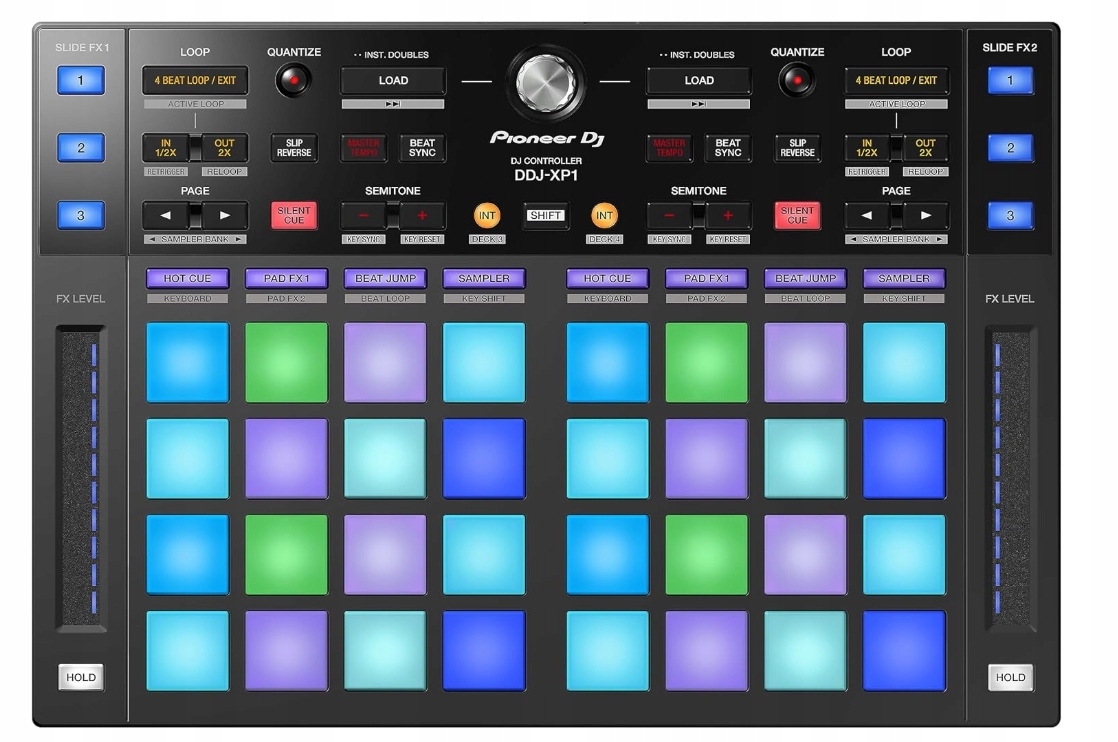1118x742 pixels.
Task: Select the orange INT button for DECK 4
Action: coord(605,215)
